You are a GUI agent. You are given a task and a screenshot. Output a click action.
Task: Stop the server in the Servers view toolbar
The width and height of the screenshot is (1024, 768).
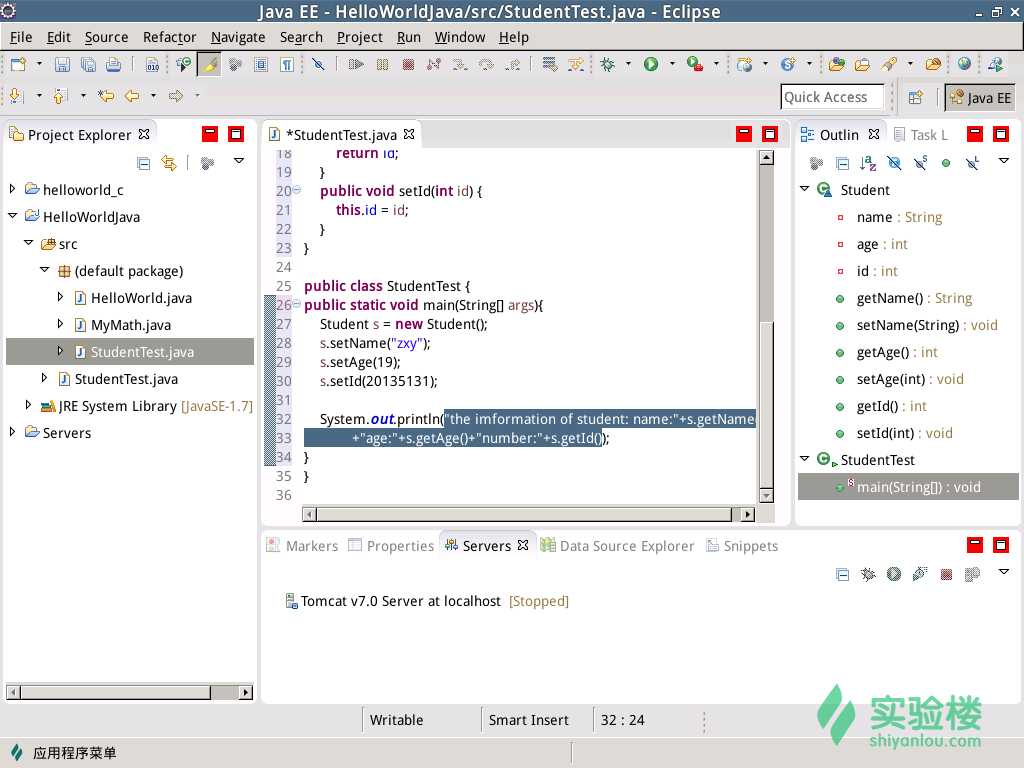point(946,575)
